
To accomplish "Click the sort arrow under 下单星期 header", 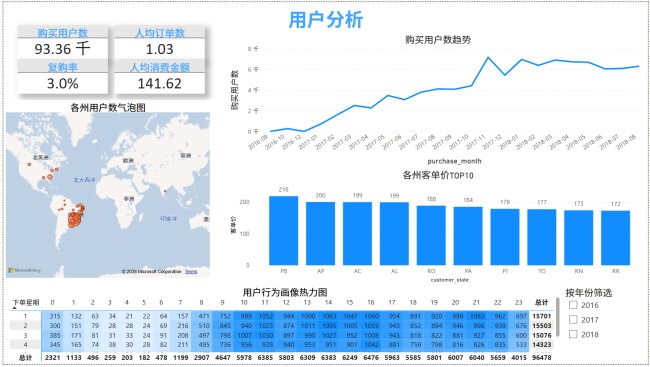I will click(x=15, y=308).
